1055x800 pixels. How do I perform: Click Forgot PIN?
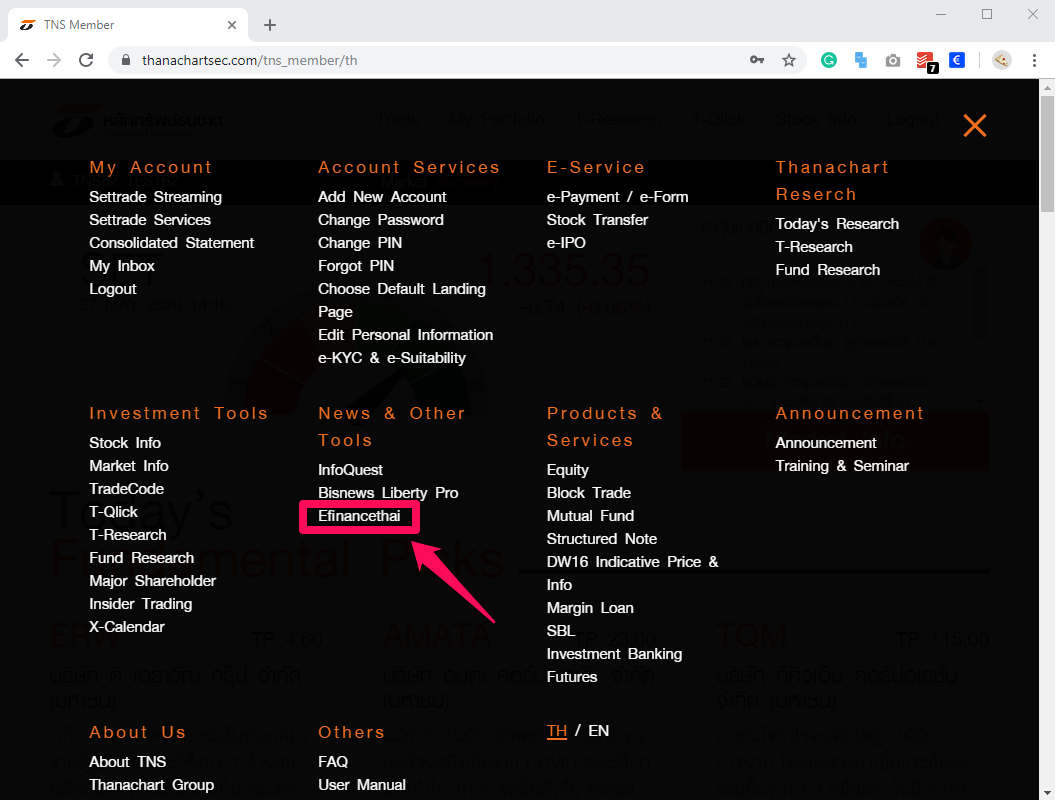point(356,266)
